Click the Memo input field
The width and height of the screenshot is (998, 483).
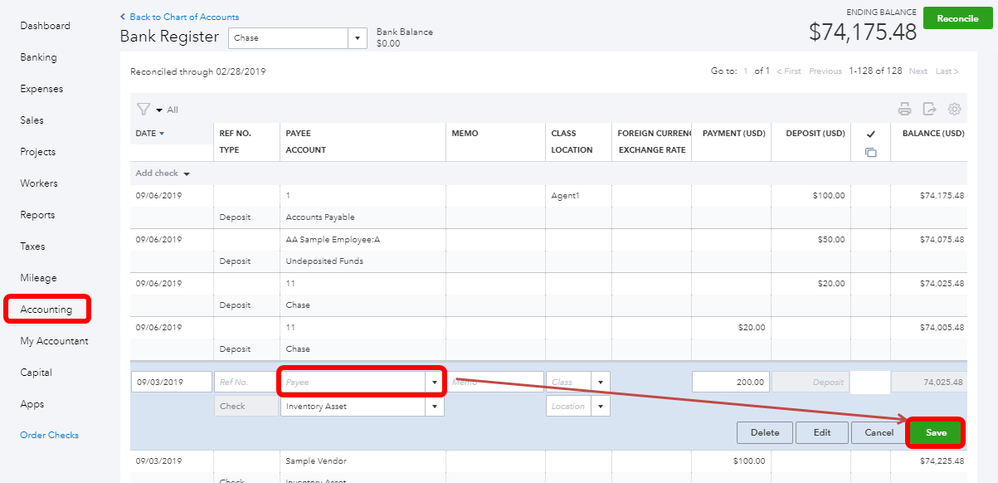click(495, 382)
